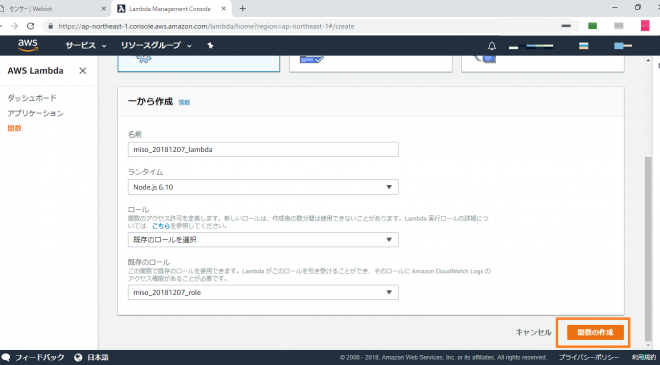660x365 pixels.
Task: Open the region selector in navbar
Action: coord(583,46)
